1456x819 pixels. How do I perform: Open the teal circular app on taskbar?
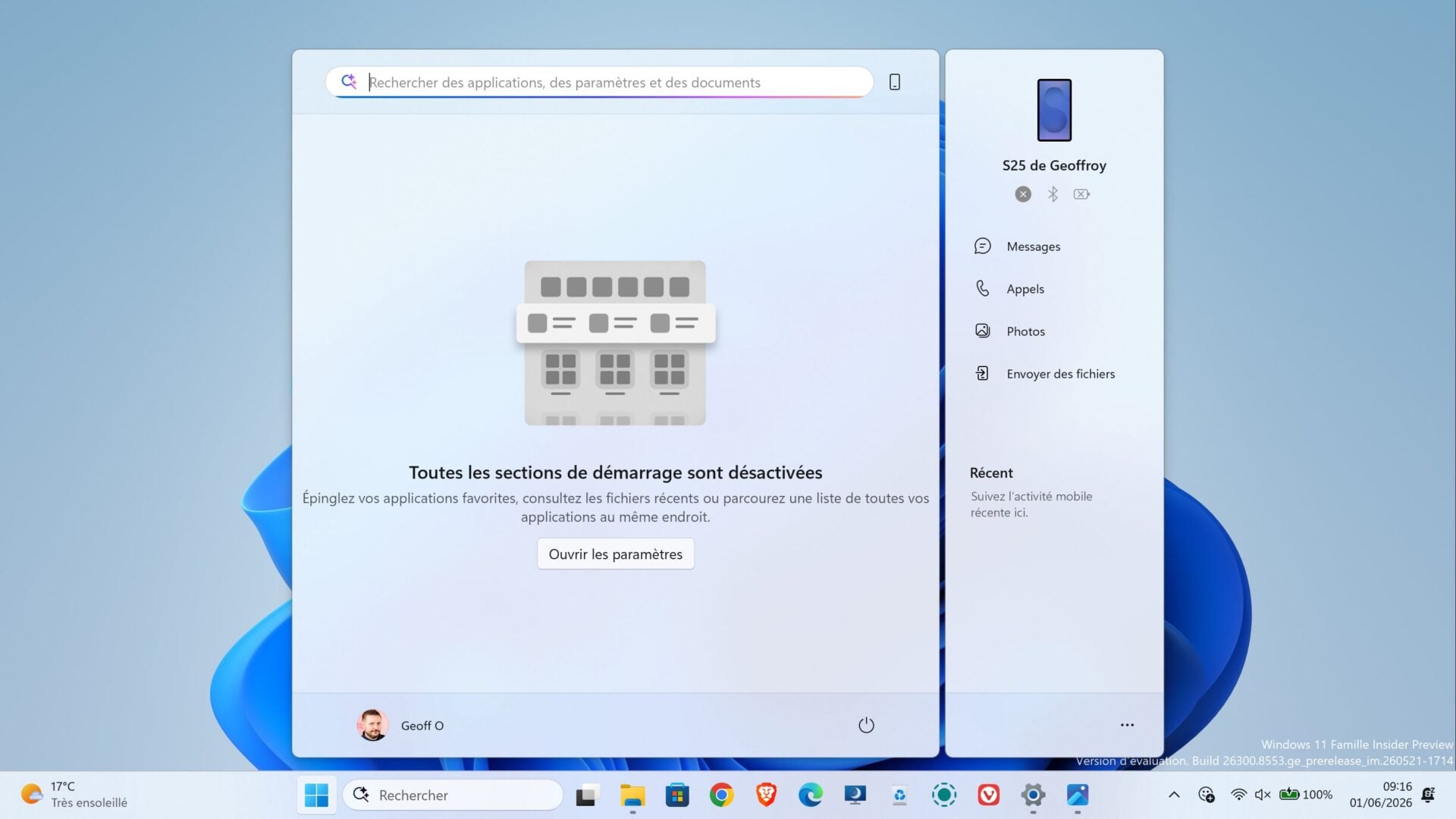pyautogui.click(x=944, y=795)
